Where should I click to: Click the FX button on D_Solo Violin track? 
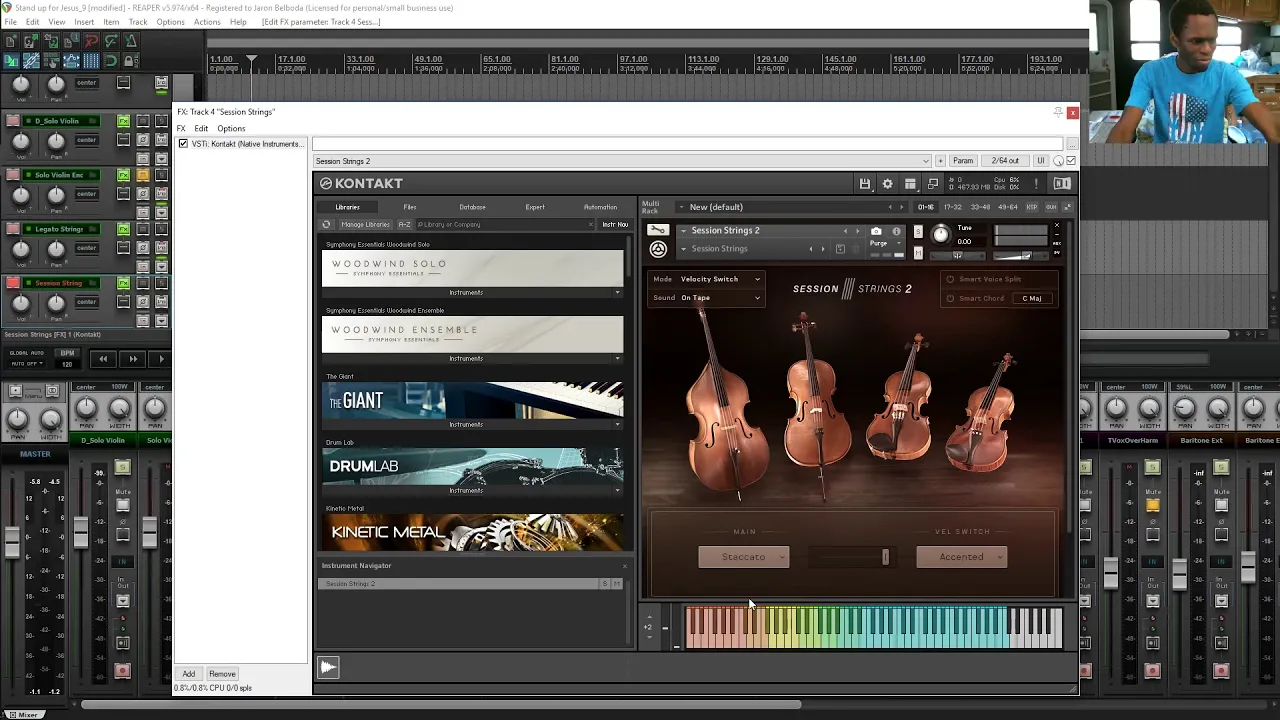click(123, 121)
